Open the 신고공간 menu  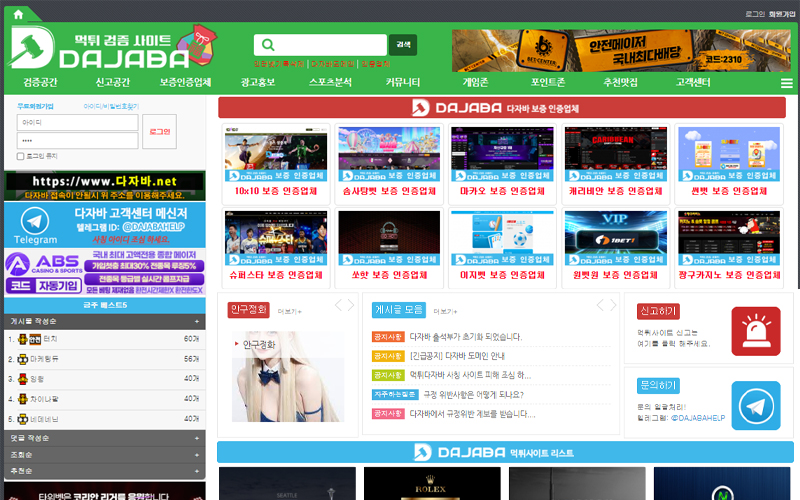tap(113, 82)
